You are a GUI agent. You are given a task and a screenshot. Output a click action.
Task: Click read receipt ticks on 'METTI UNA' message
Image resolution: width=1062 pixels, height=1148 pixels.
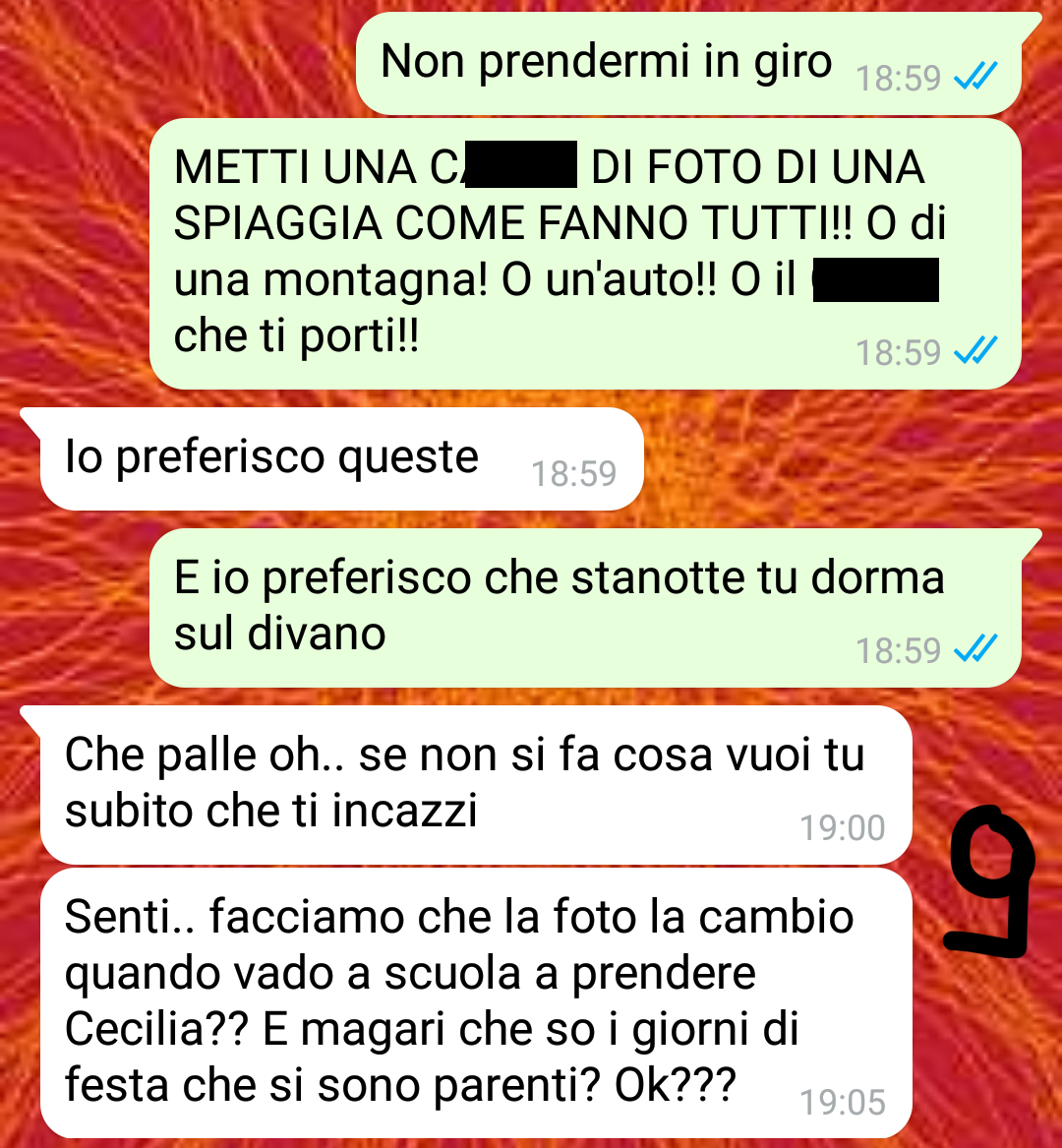975,351
